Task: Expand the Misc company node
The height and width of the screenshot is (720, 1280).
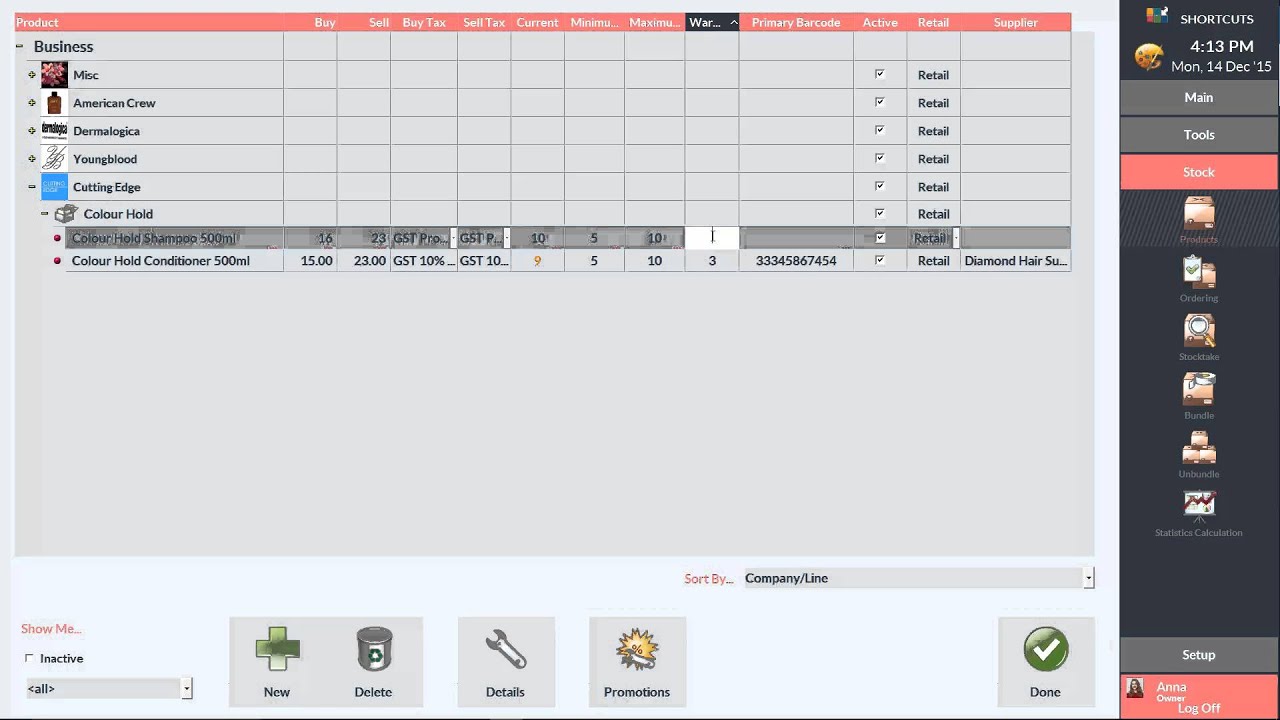Action: [32, 75]
